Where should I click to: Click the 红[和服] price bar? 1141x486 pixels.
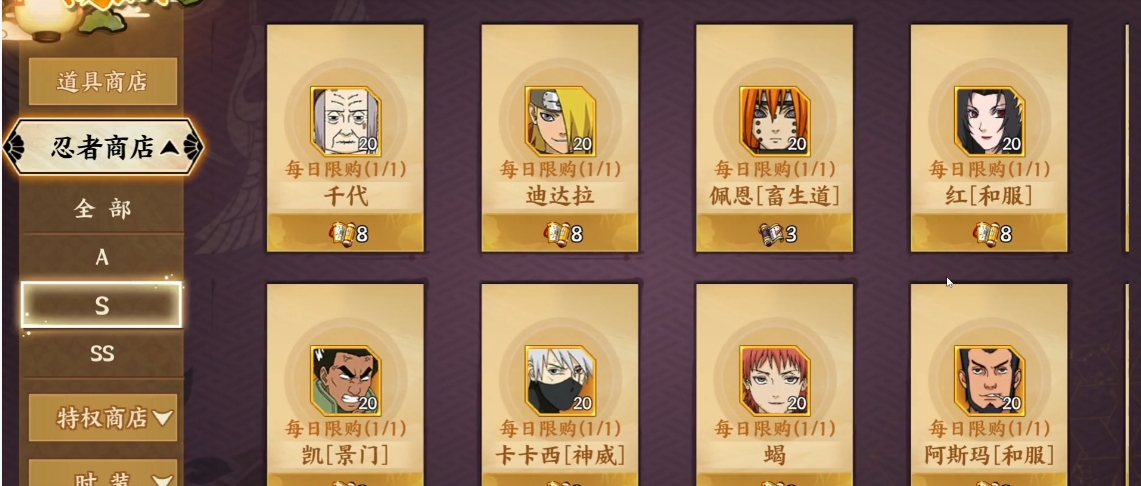(990, 233)
